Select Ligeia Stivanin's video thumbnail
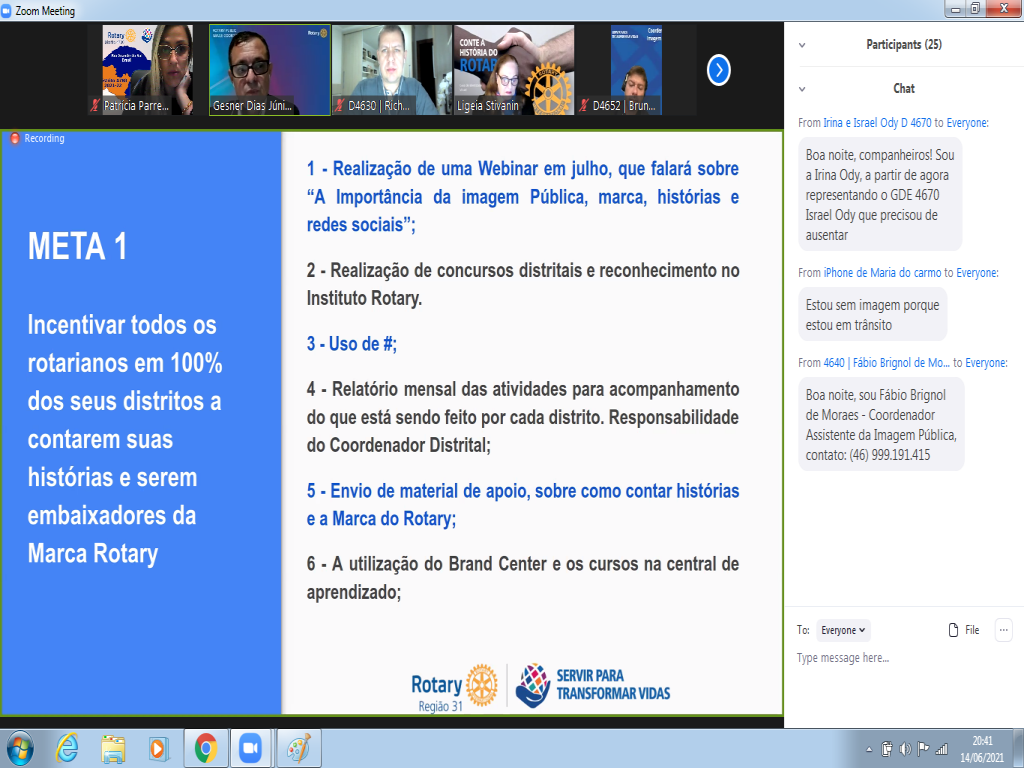Screen dimensions: 1024x768 click(x=514, y=70)
